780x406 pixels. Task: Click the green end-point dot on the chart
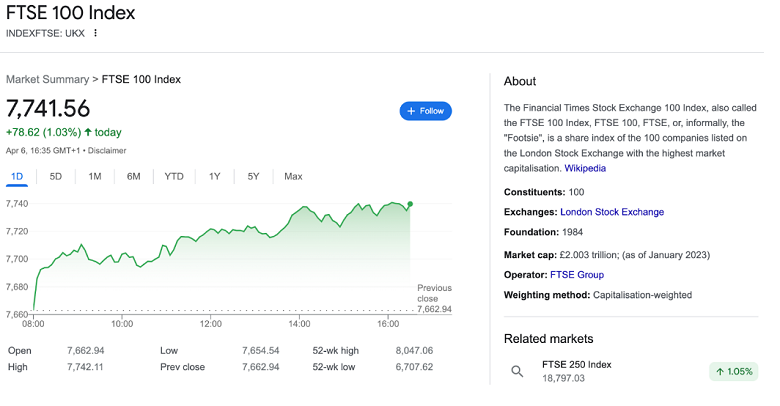[410, 204]
